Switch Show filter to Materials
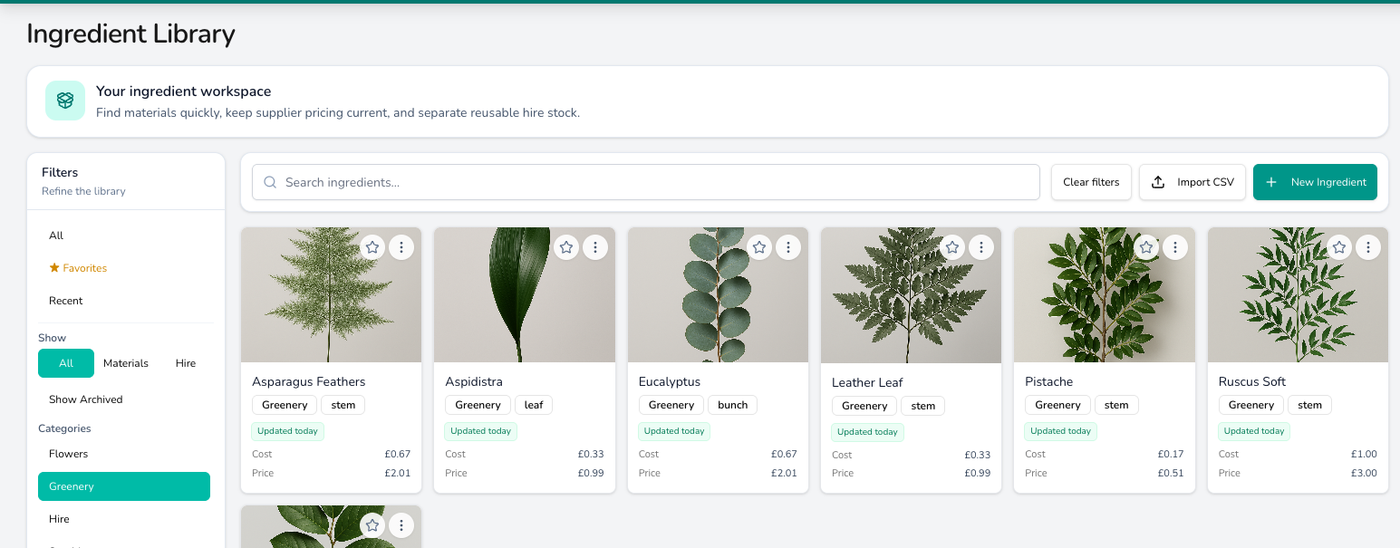1400x548 pixels. pyautogui.click(x=126, y=363)
